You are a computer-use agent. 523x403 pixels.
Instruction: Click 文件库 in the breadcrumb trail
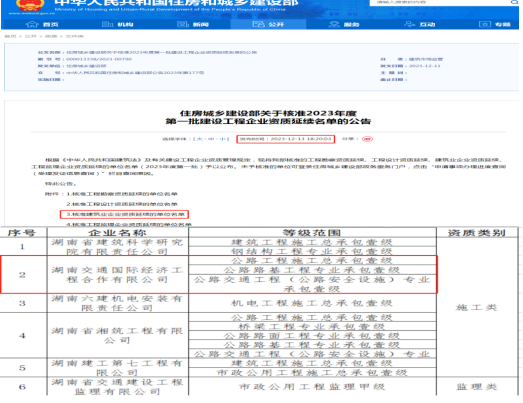coord(74,36)
